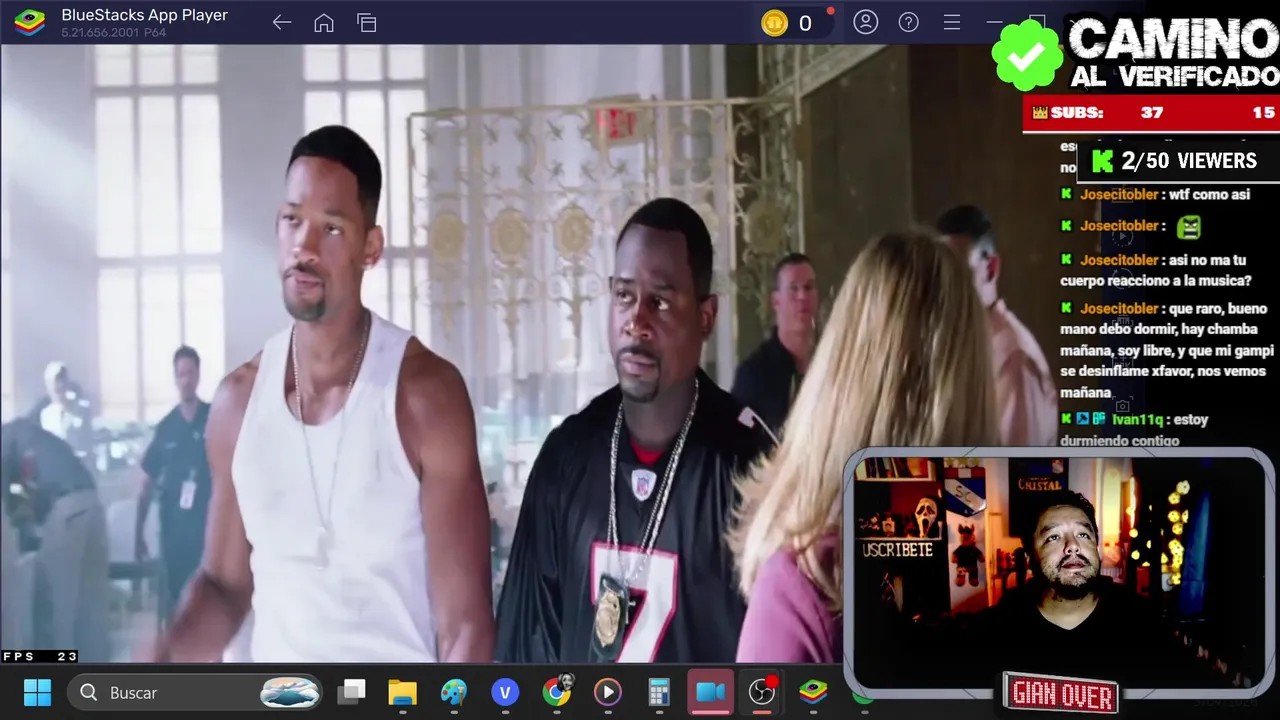Click the emoji in Josecitobler's message

coord(1188,227)
